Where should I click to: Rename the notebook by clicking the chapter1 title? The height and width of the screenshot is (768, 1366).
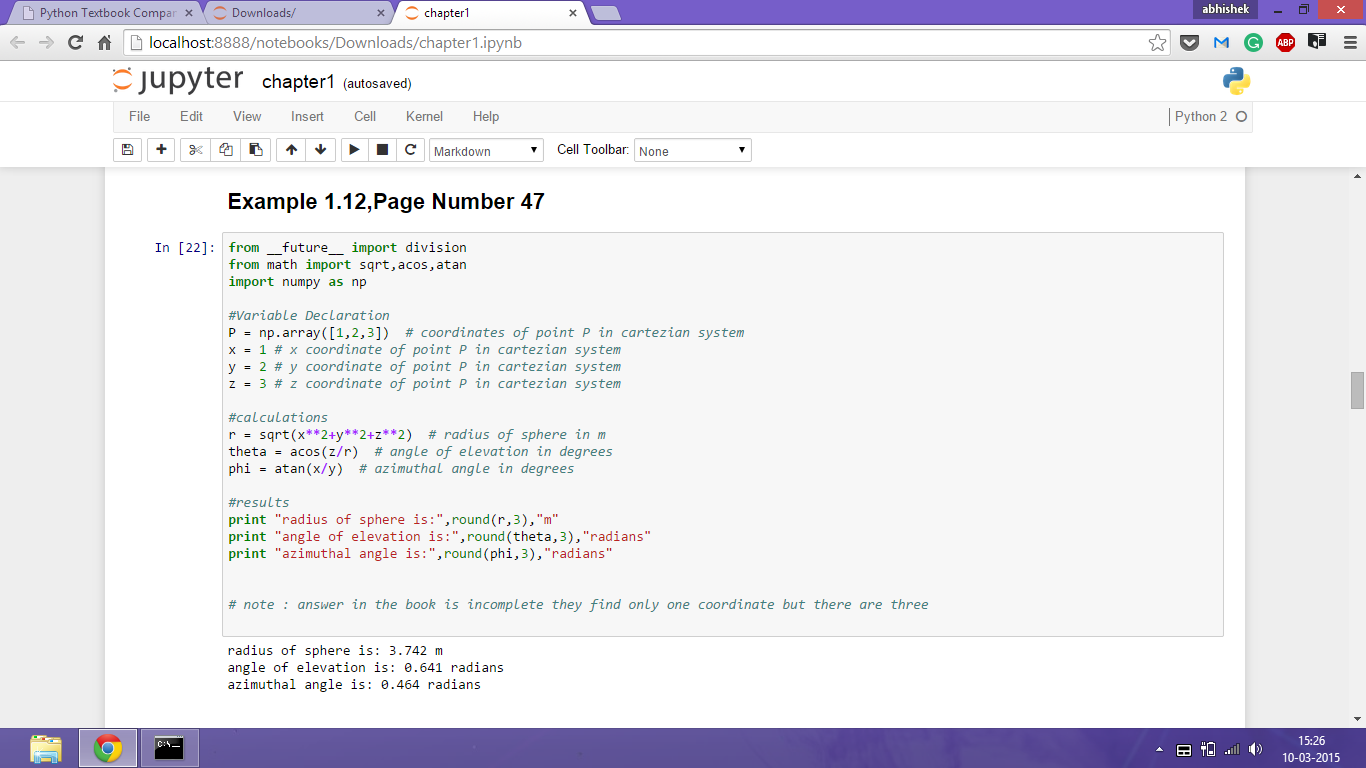click(x=298, y=82)
